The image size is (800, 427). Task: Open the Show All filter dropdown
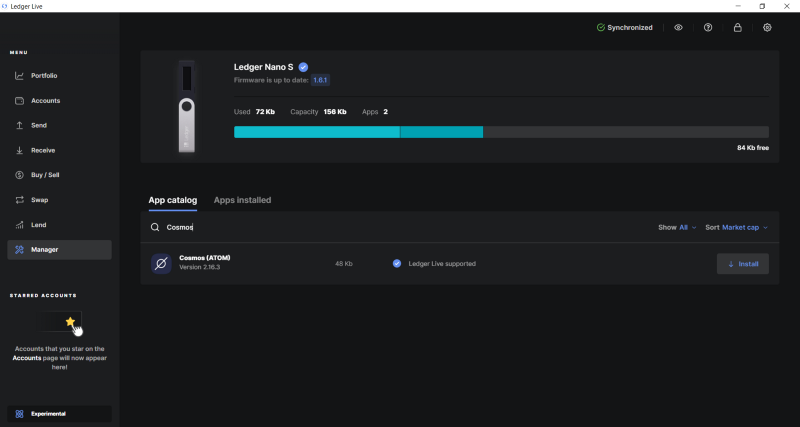pos(677,228)
